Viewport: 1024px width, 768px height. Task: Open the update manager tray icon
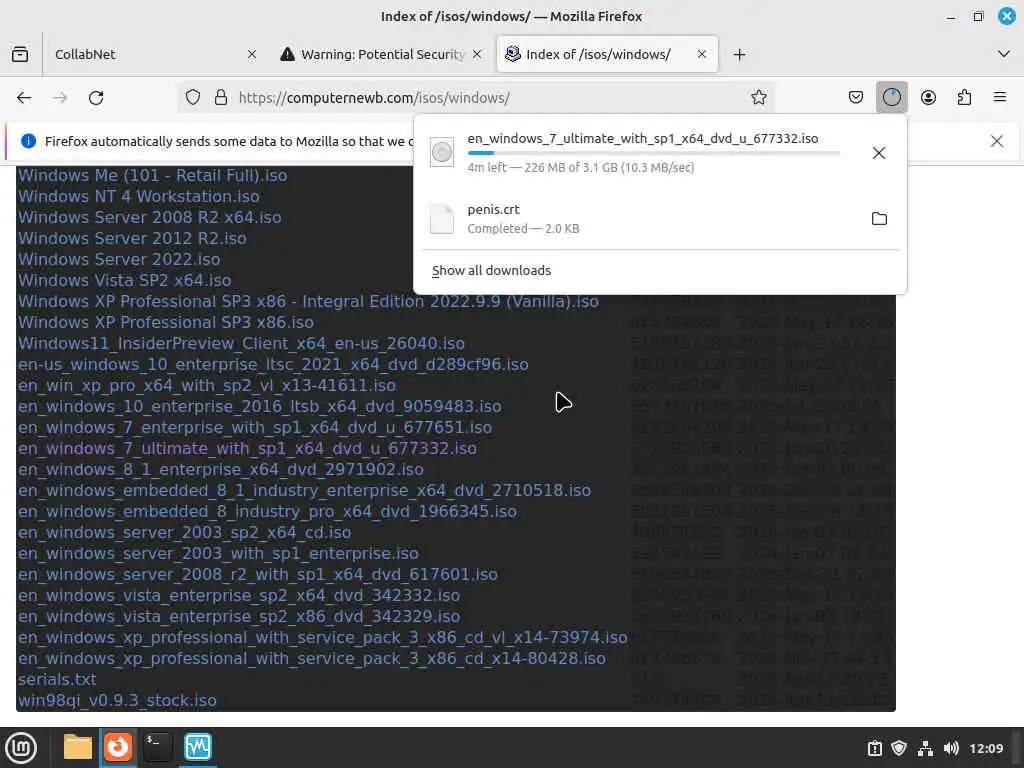874,748
